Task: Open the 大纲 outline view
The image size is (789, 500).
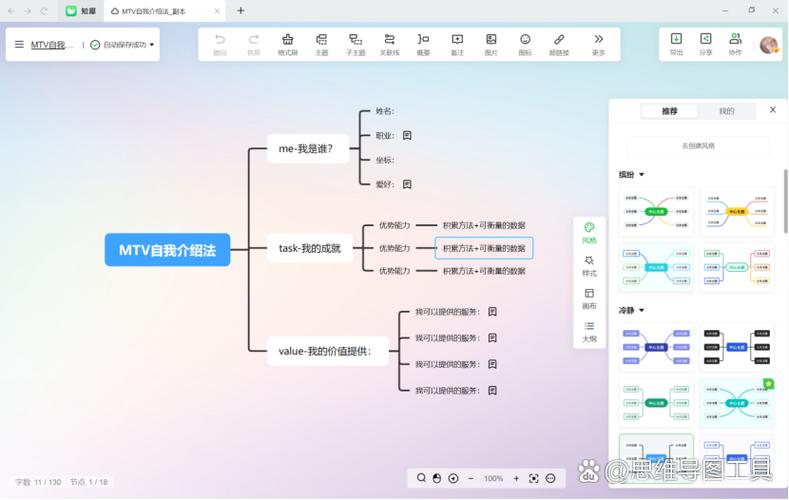Action: pos(589,332)
